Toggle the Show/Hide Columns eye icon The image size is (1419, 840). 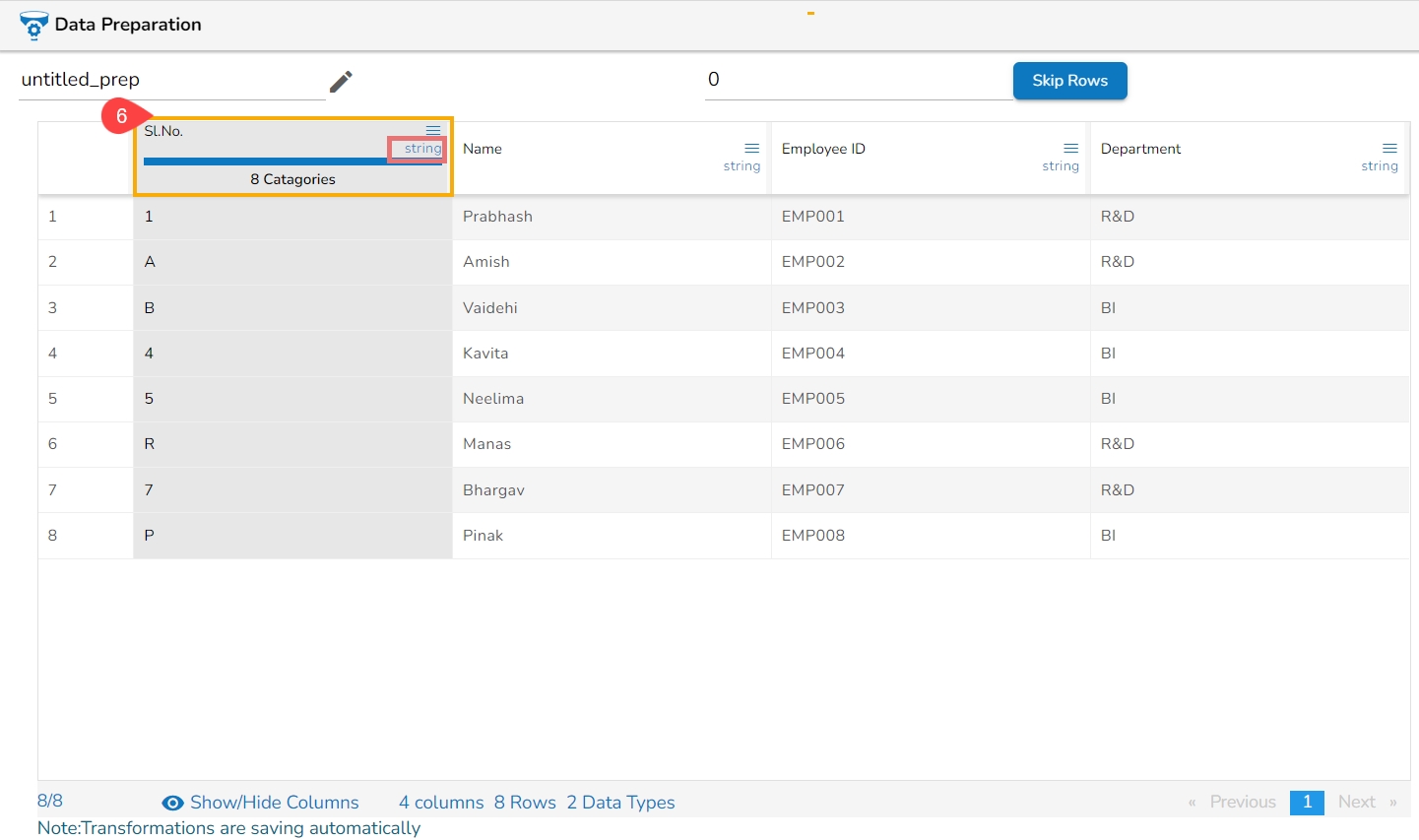point(172,803)
